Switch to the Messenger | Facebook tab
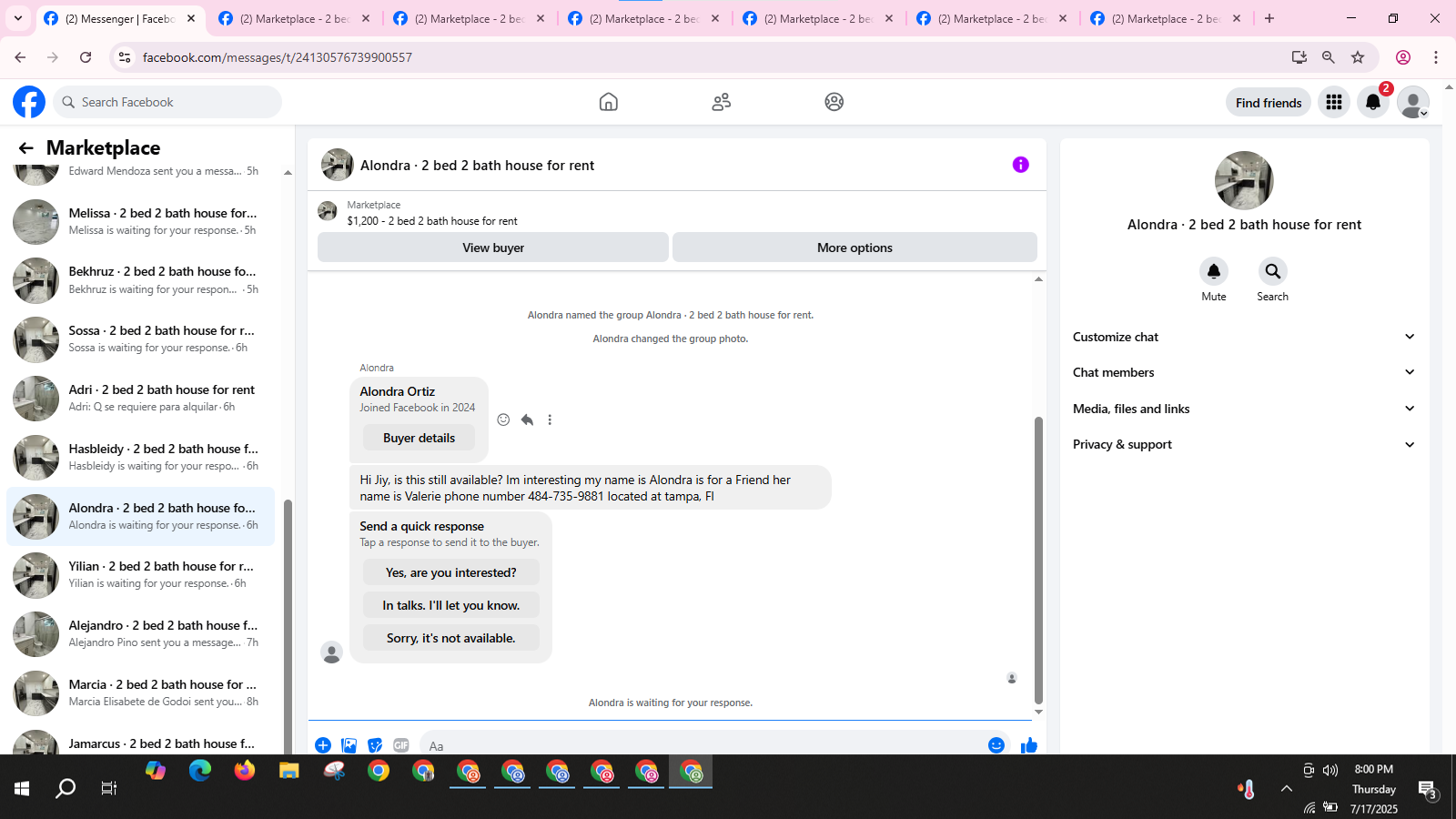Screen dimensions: 1456x819 coord(120,18)
